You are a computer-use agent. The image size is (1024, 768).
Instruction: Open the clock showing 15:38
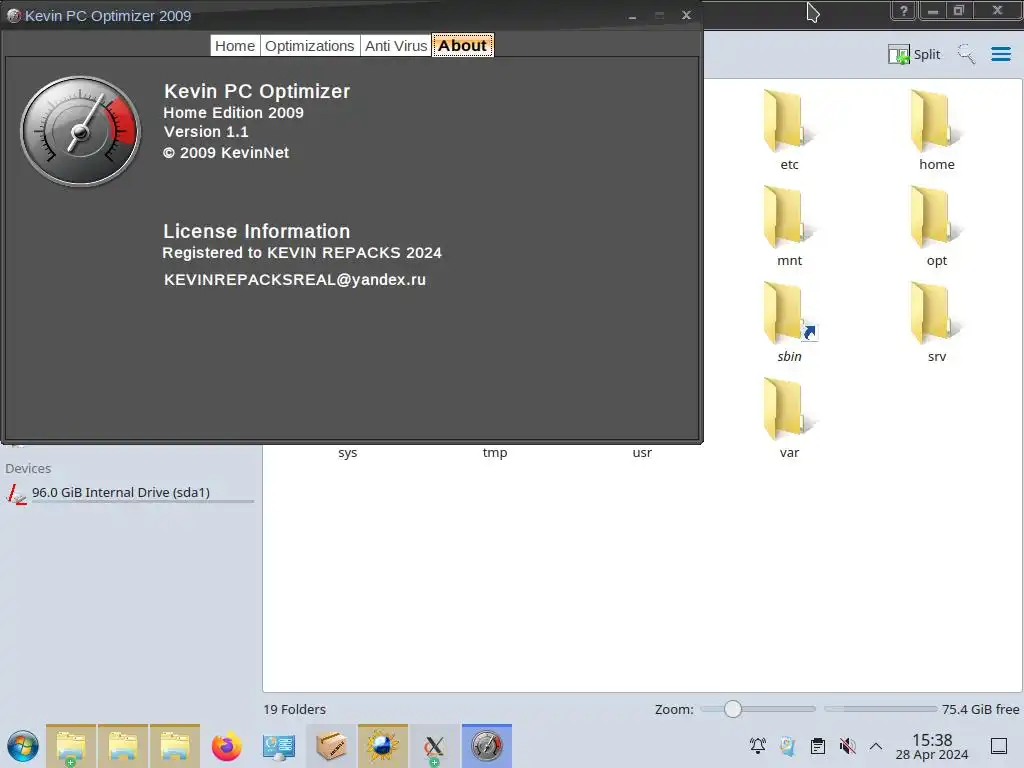(x=932, y=746)
